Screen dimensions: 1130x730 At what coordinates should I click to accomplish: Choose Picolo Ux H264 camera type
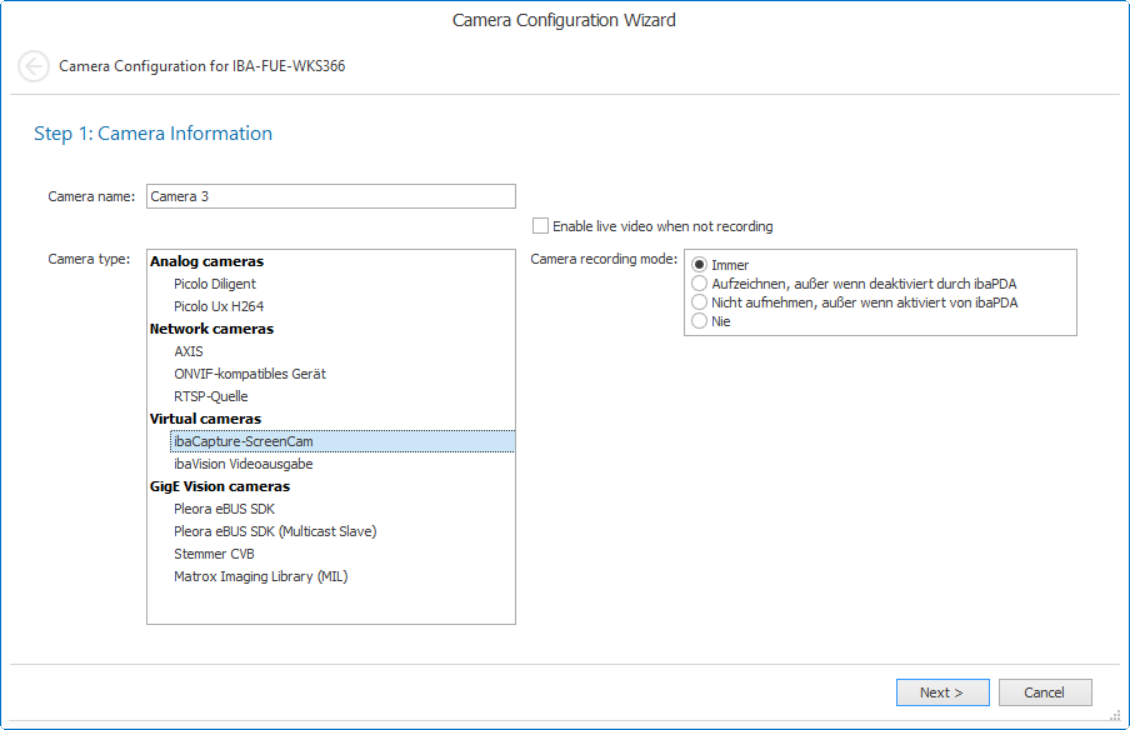click(x=219, y=306)
